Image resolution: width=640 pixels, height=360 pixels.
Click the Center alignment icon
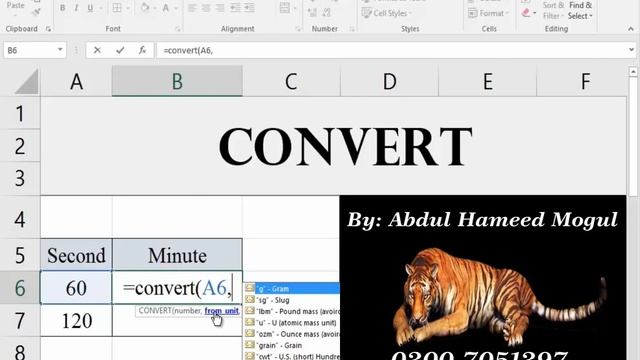(206, 8)
